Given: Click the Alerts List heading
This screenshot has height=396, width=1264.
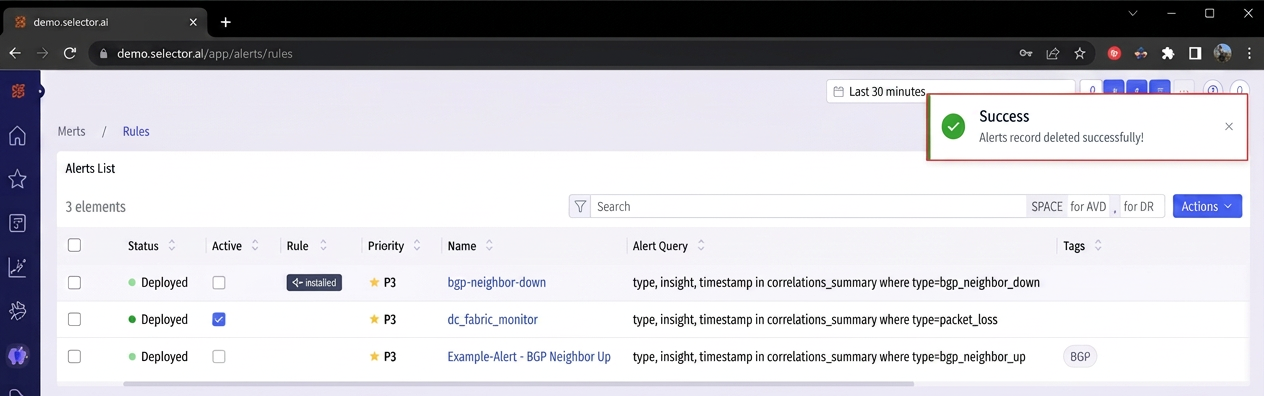Looking at the screenshot, I should tap(91, 168).
